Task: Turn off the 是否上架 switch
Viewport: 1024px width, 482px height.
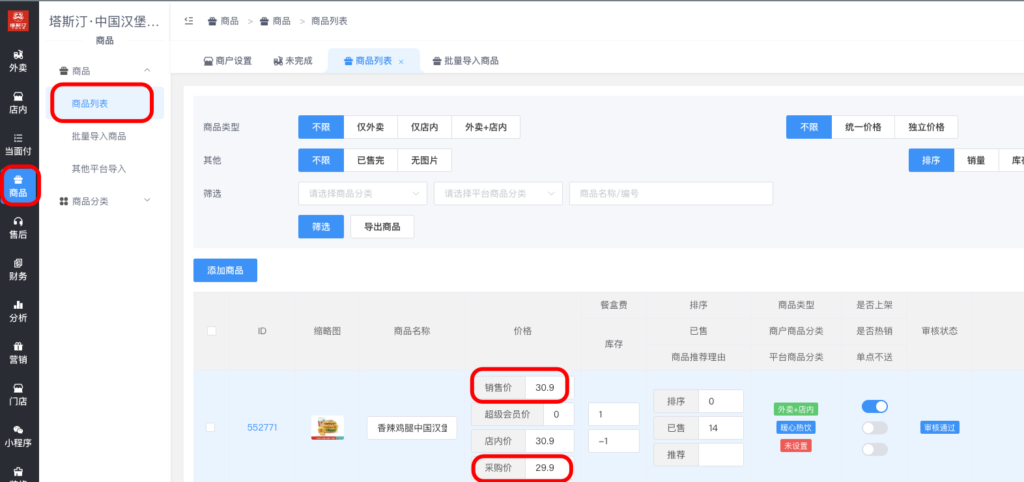Action: (x=874, y=406)
